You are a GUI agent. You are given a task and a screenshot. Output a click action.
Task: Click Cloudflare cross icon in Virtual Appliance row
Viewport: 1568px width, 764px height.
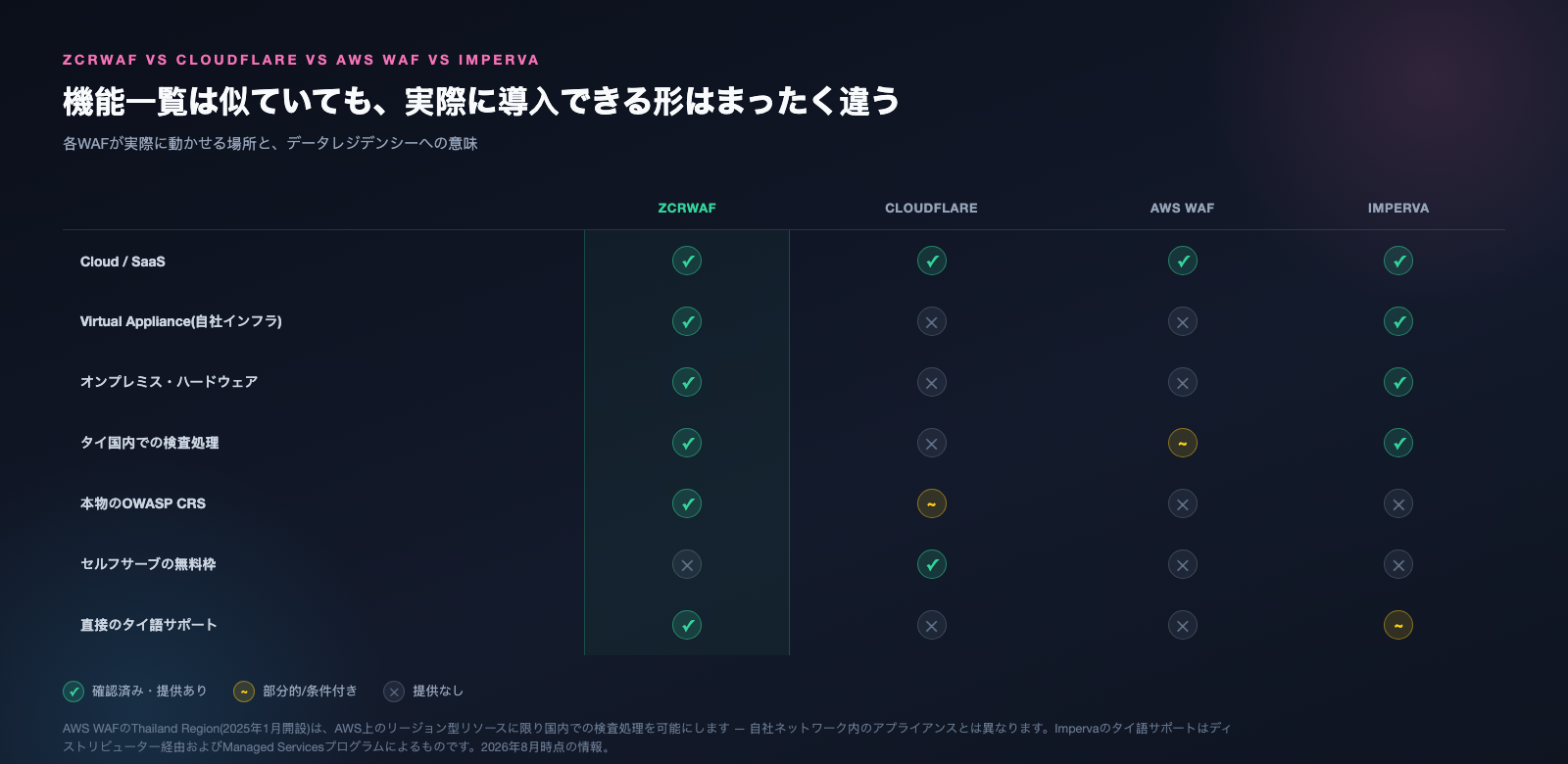932,322
